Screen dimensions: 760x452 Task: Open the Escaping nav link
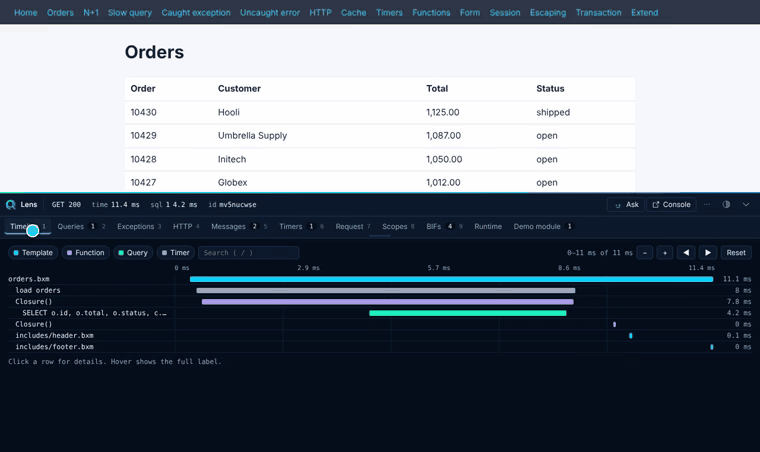click(548, 13)
